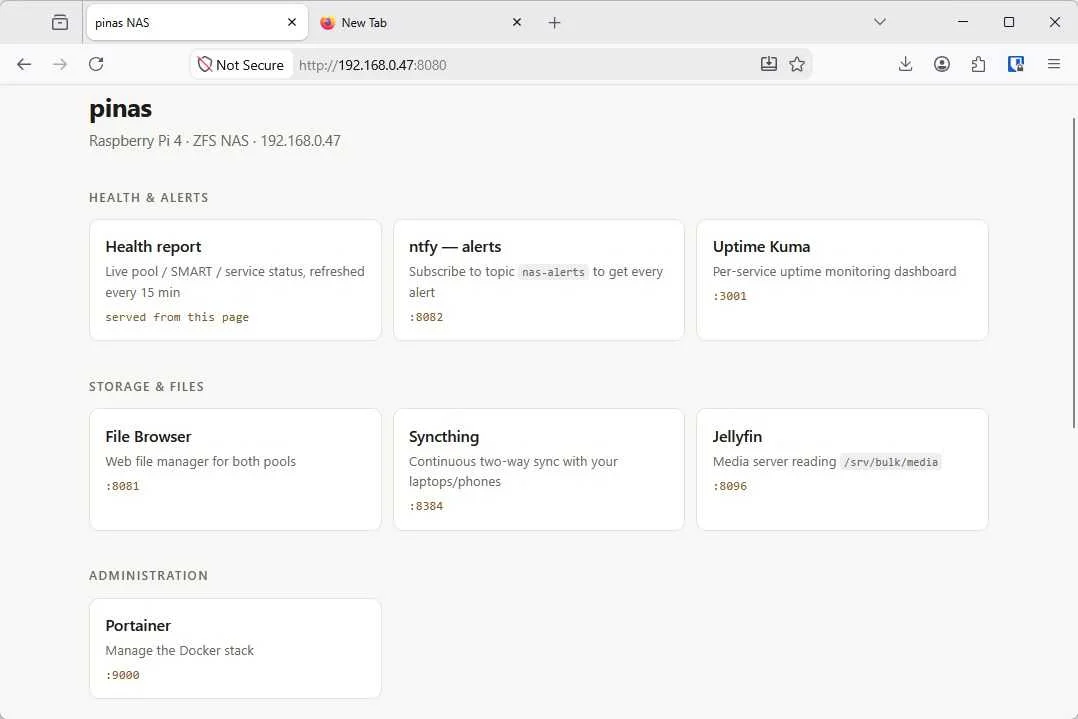Select the pinas NAS tab
Viewport: 1078px width, 719px height.
click(x=197, y=23)
